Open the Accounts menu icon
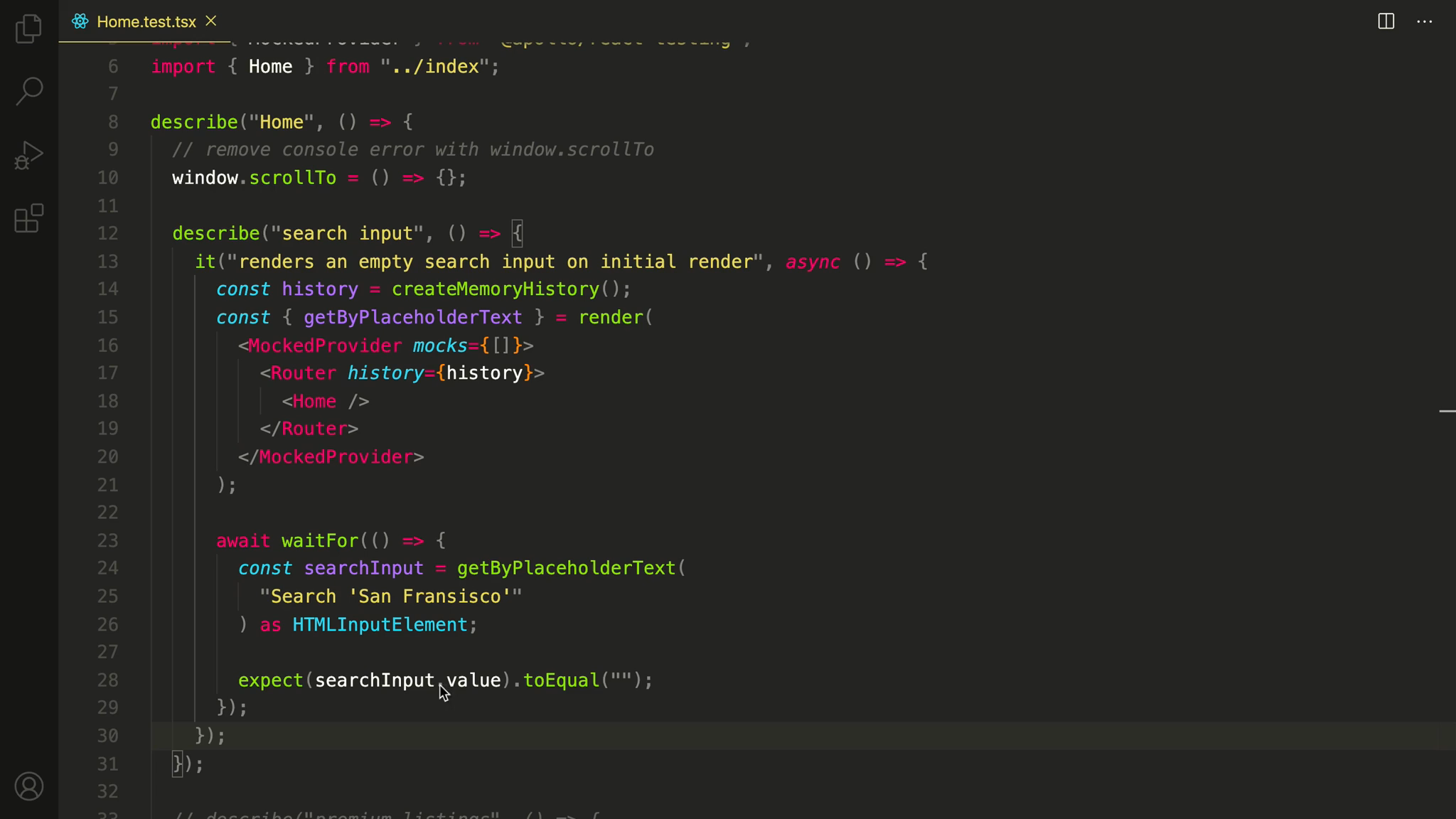The height and width of the screenshot is (819, 1456). [28, 786]
